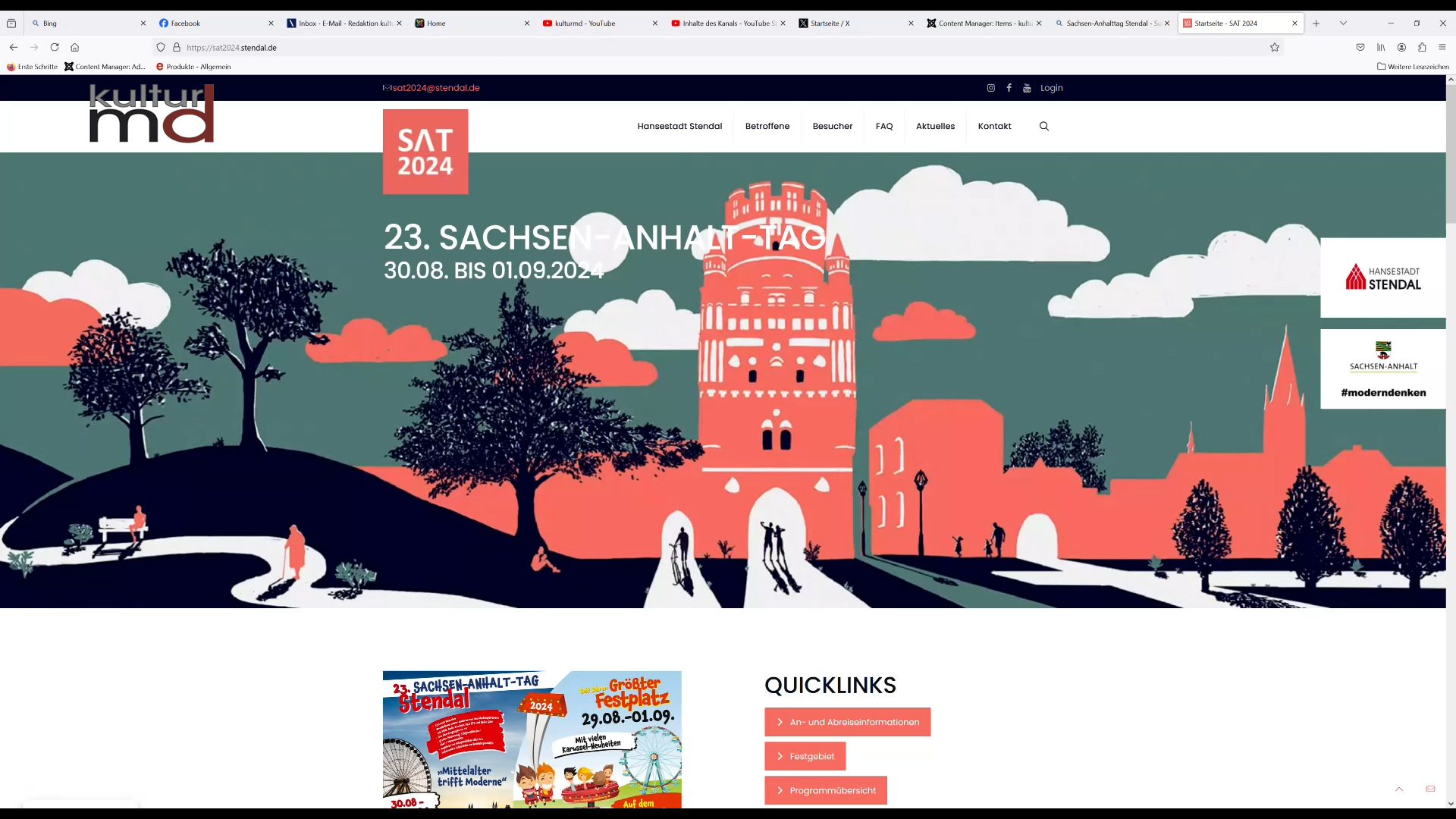Open the Instagram icon in top bar

pyautogui.click(x=990, y=88)
